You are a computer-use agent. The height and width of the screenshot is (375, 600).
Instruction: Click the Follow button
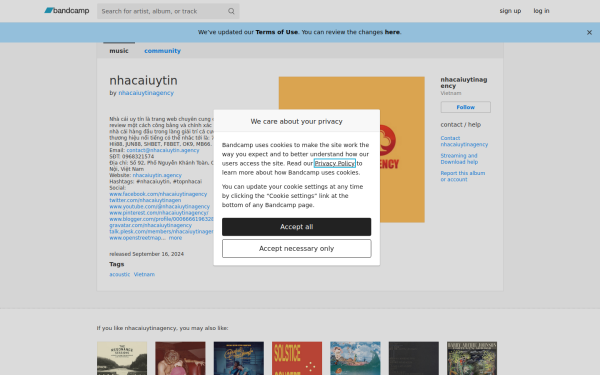pos(465,107)
